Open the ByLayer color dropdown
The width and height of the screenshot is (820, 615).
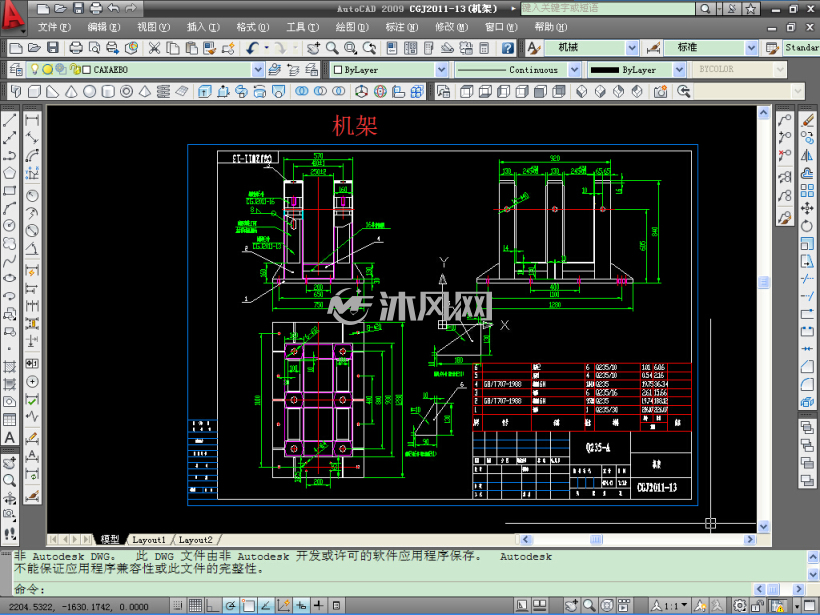441,70
